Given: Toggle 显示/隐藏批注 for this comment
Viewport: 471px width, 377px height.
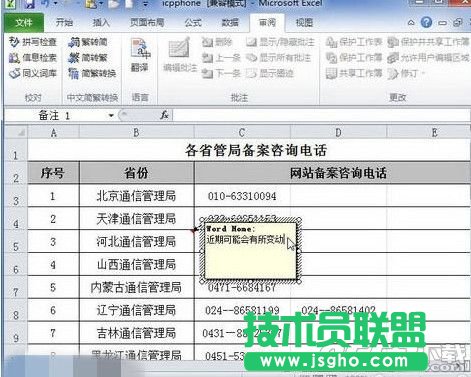Looking at the screenshot, I should (x=280, y=42).
